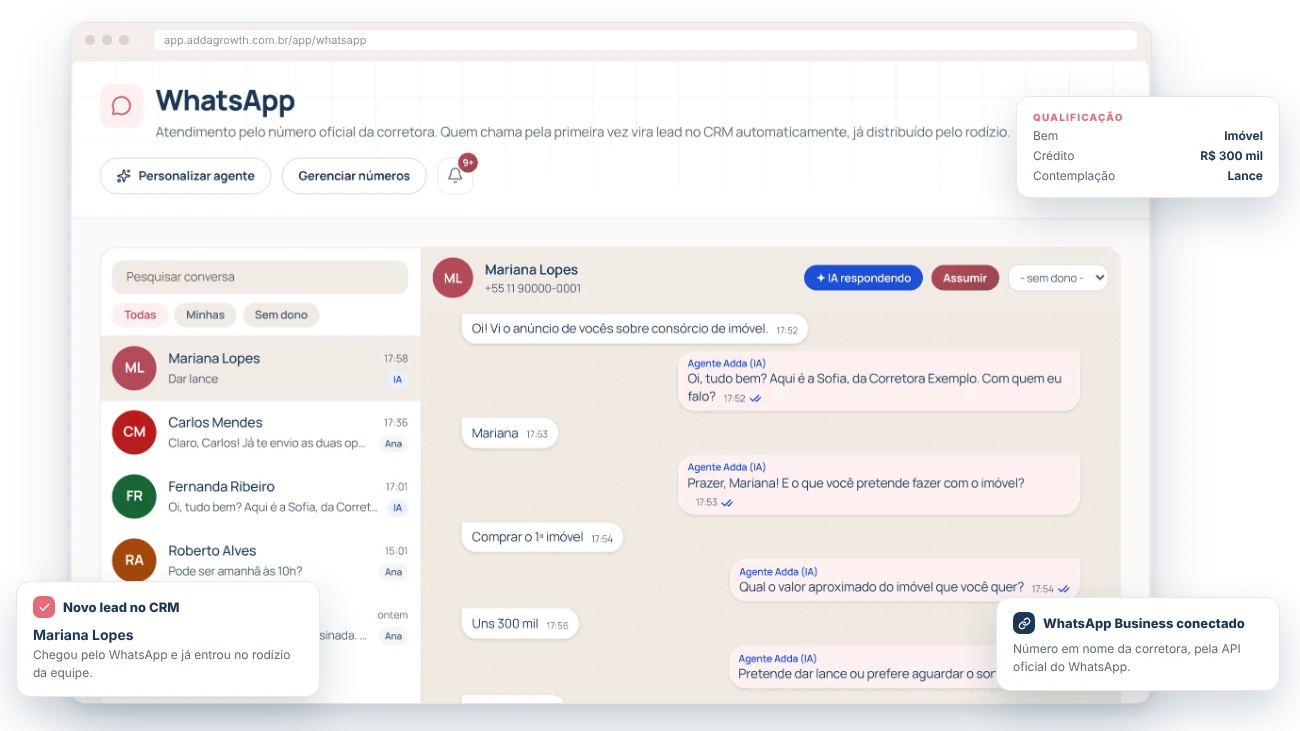Viewport: 1300px width, 731px height.
Task: Click the message 'Comprar o 1º imóvel'
Action: point(542,537)
